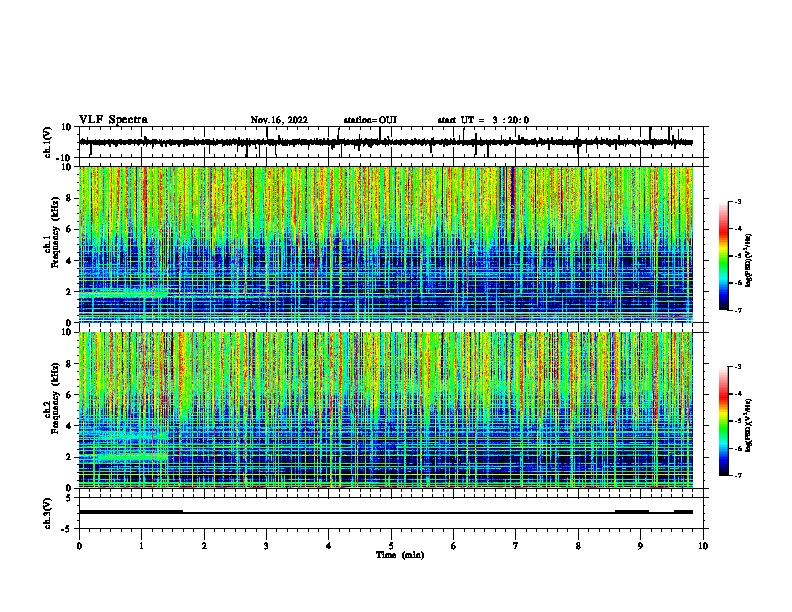Click the time axis tick label '8'
Screen dimensions: 792x612
(x=578, y=546)
